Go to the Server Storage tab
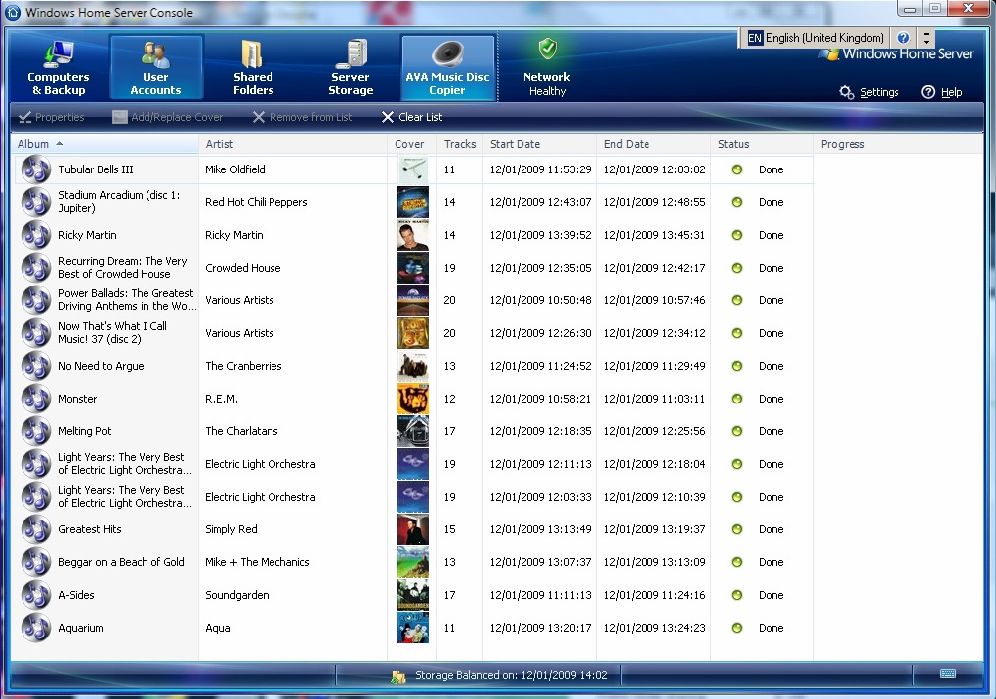Image resolution: width=996 pixels, height=699 pixels. (x=350, y=67)
